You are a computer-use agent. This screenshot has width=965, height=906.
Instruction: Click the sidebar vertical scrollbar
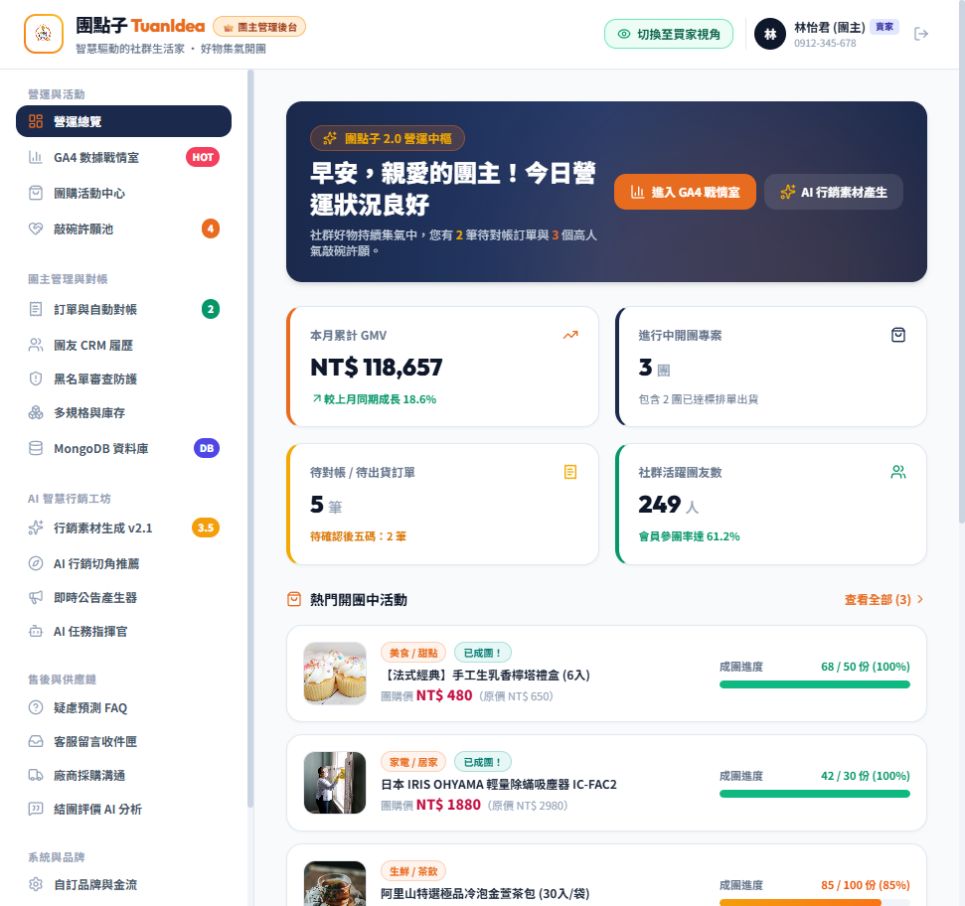coord(250,438)
